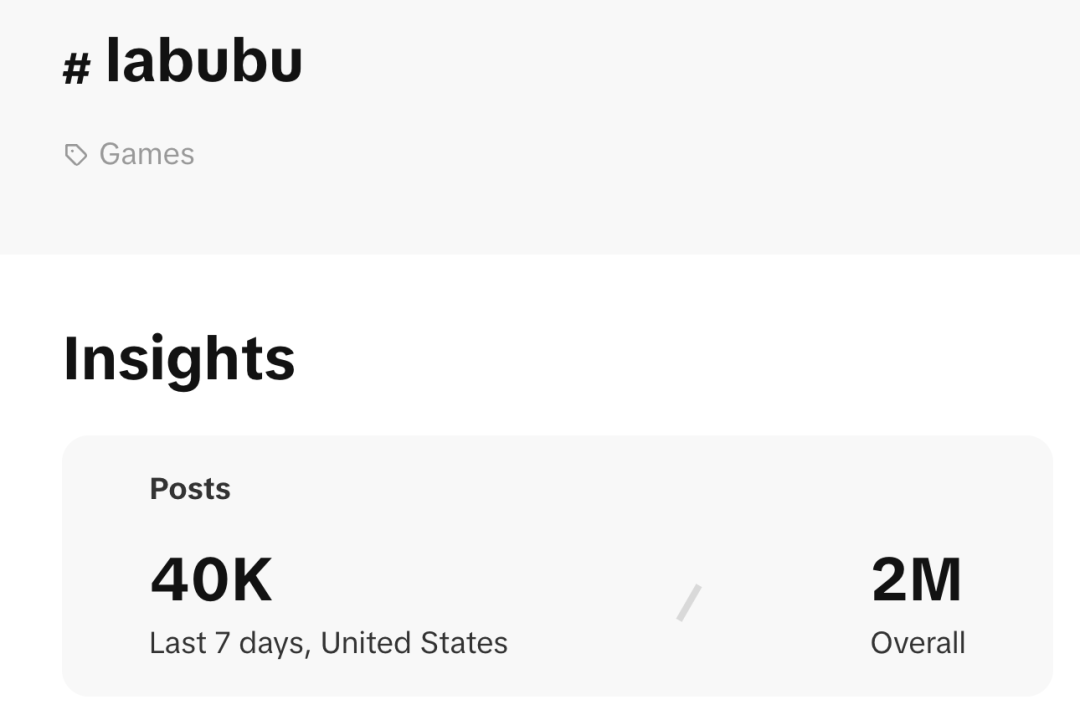This screenshot has height=705, width=1080.
Task: Click the word labubu in the title
Action: pos(205,62)
